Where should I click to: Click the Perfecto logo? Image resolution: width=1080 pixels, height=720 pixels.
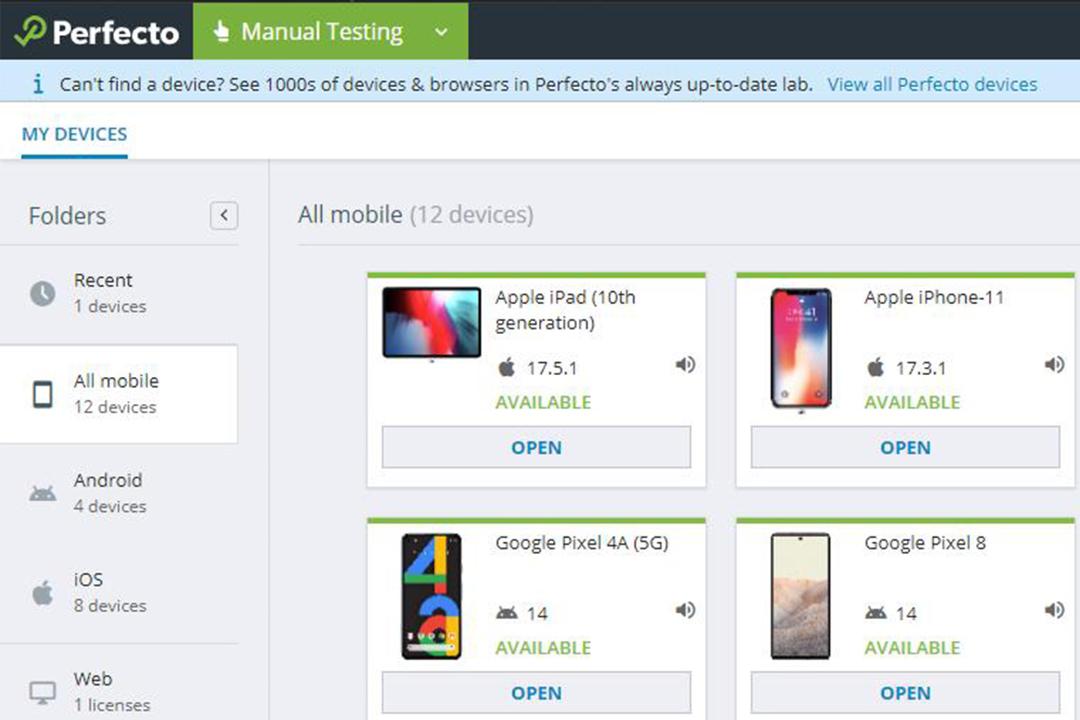(x=97, y=32)
